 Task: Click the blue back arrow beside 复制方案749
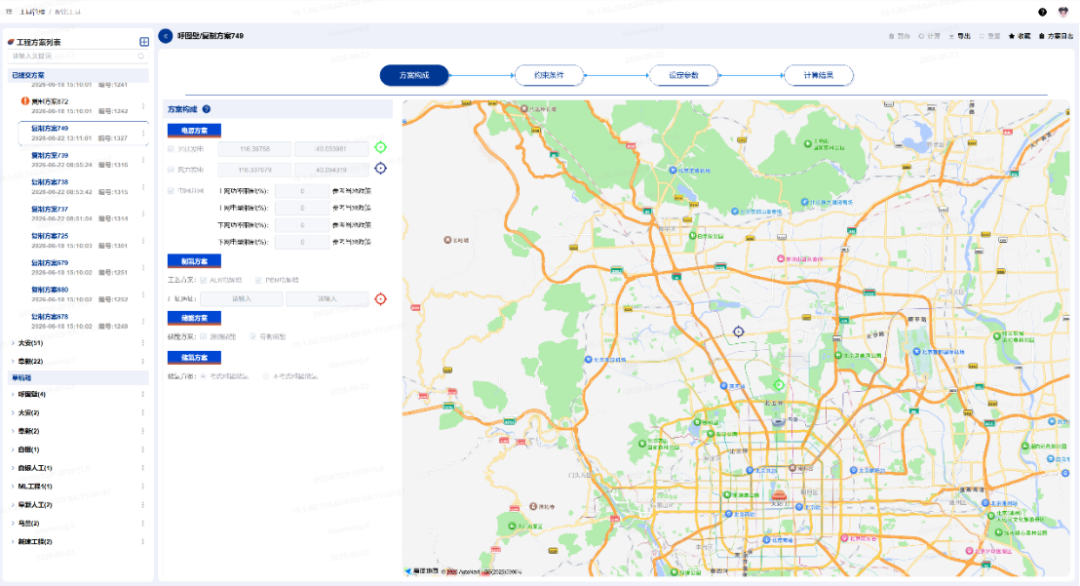coord(165,36)
